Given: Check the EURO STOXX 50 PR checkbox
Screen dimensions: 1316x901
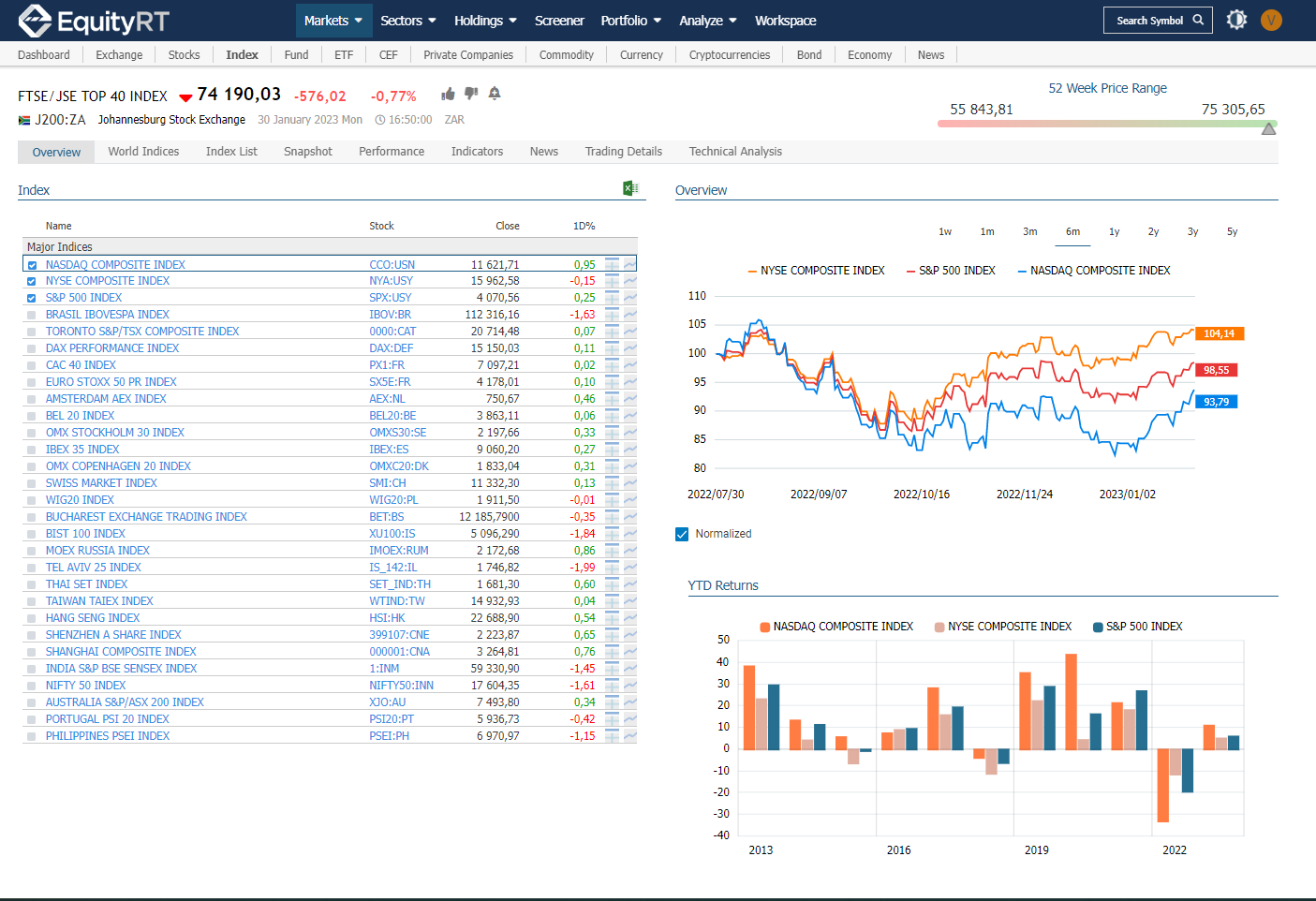Looking at the screenshot, I should pyautogui.click(x=32, y=382).
